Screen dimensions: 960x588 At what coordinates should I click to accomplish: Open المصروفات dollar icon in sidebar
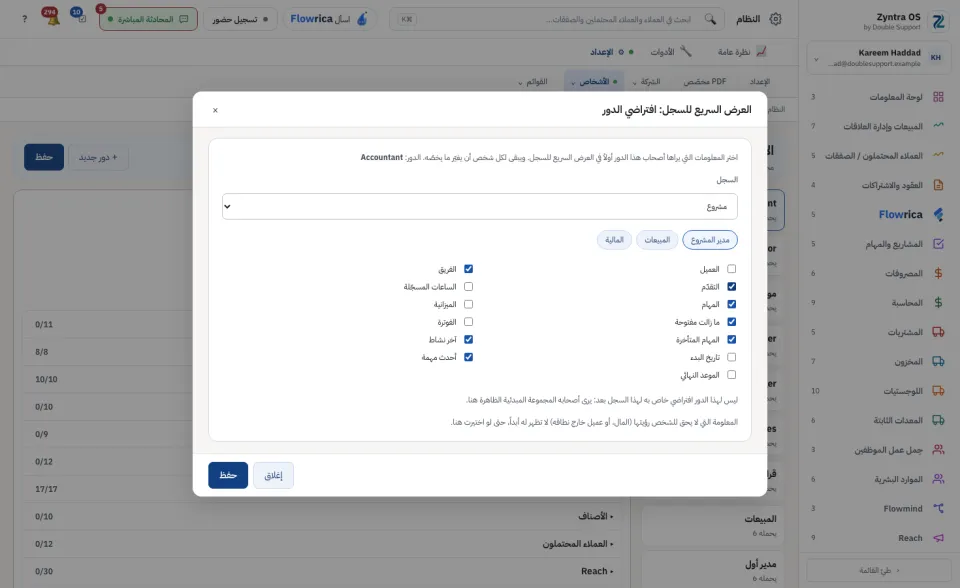point(938,273)
